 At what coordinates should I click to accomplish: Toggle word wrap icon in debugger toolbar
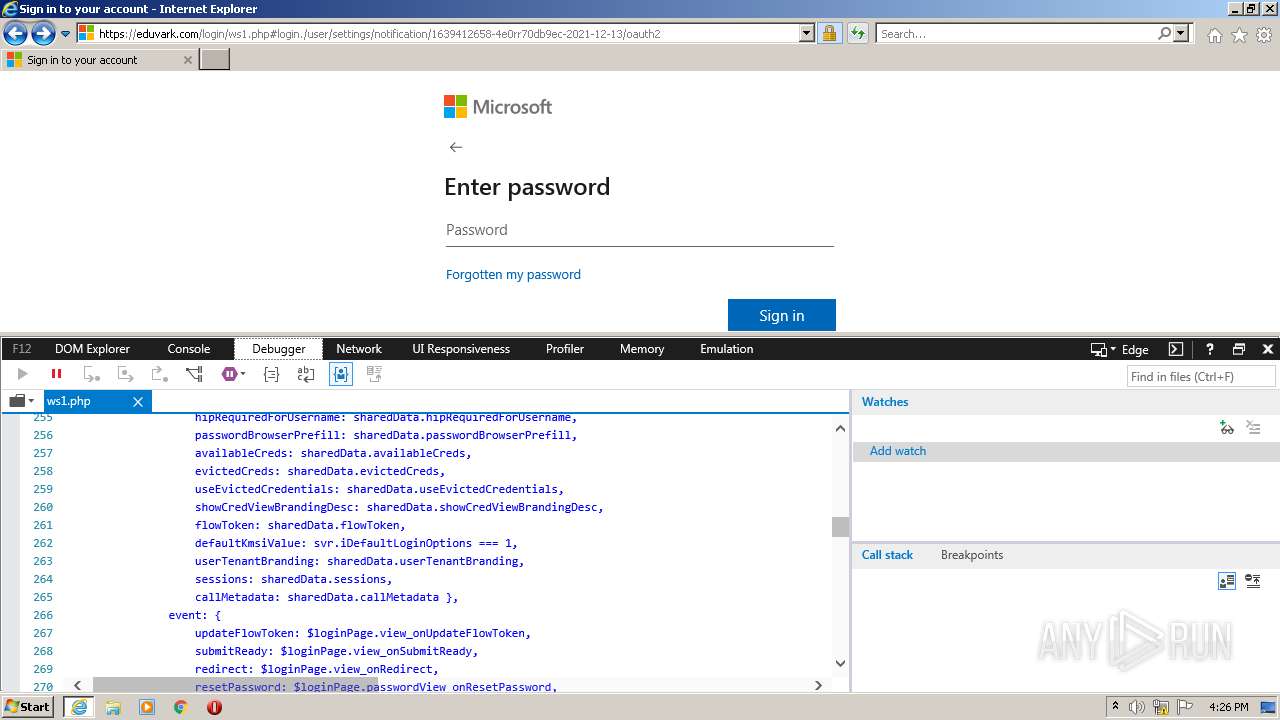pos(306,374)
